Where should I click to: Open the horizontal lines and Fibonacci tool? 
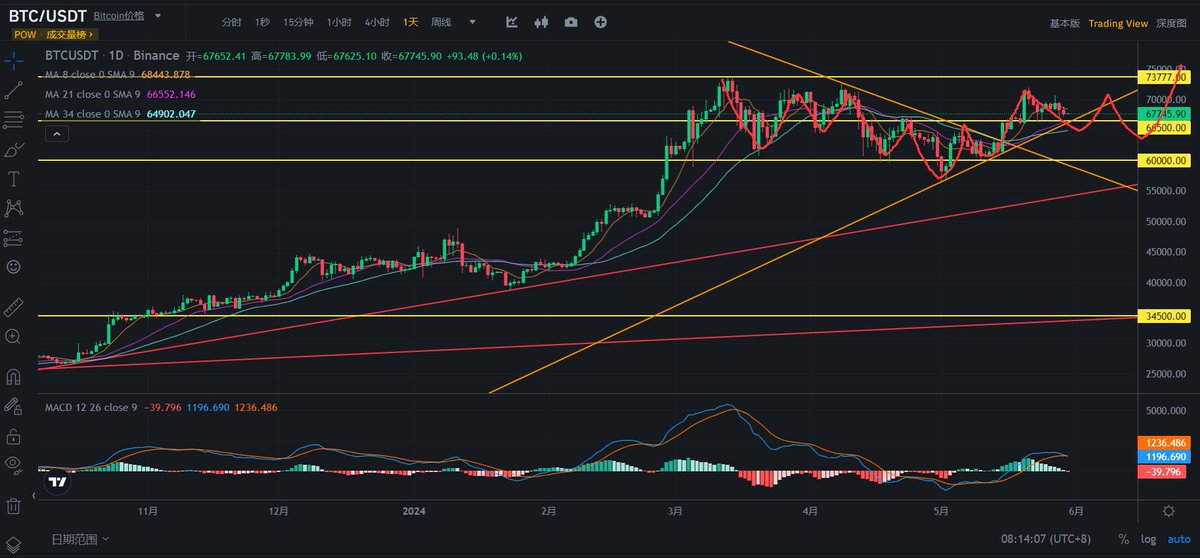(13, 120)
